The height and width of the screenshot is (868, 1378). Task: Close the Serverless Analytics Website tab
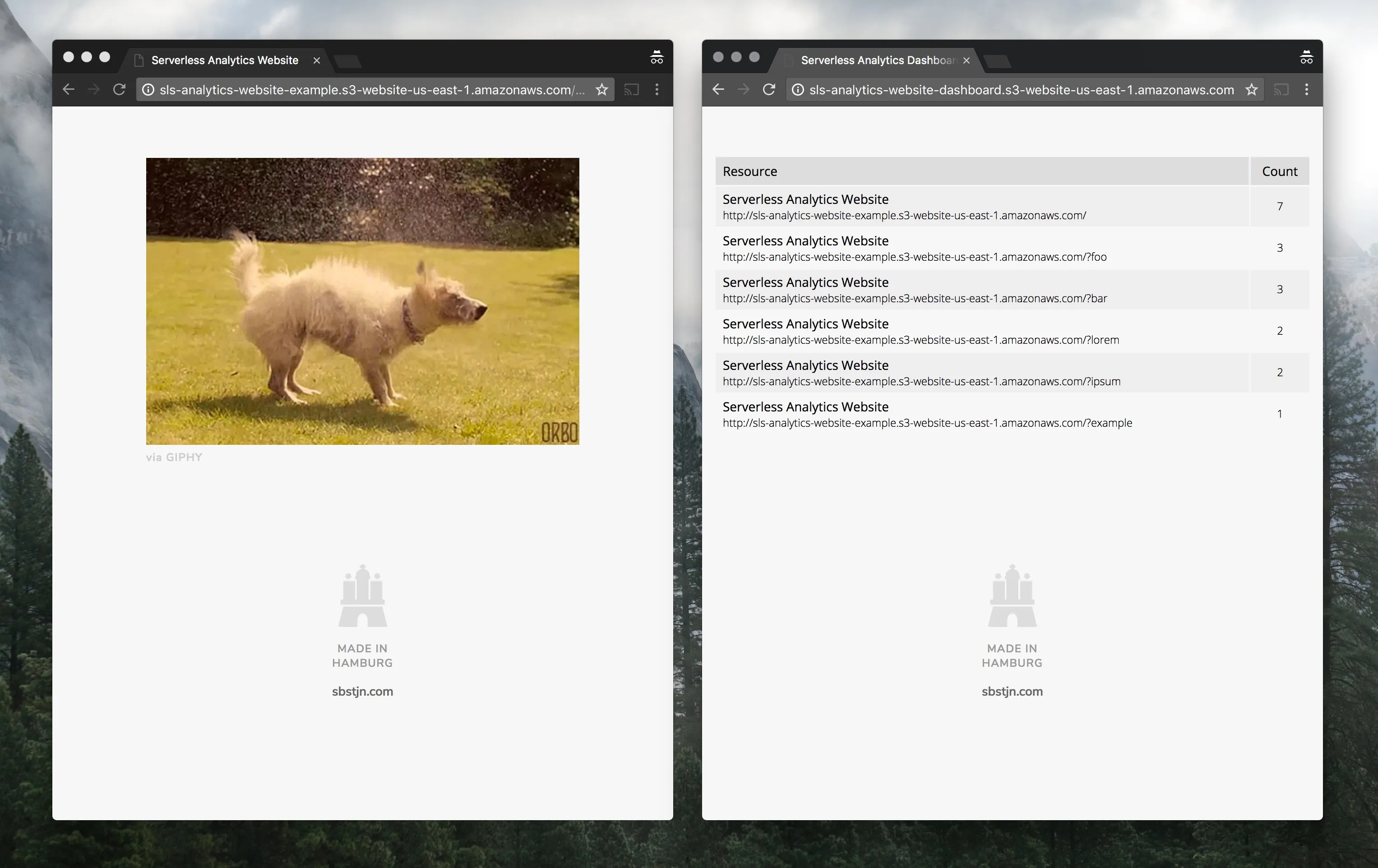pos(316,60)
